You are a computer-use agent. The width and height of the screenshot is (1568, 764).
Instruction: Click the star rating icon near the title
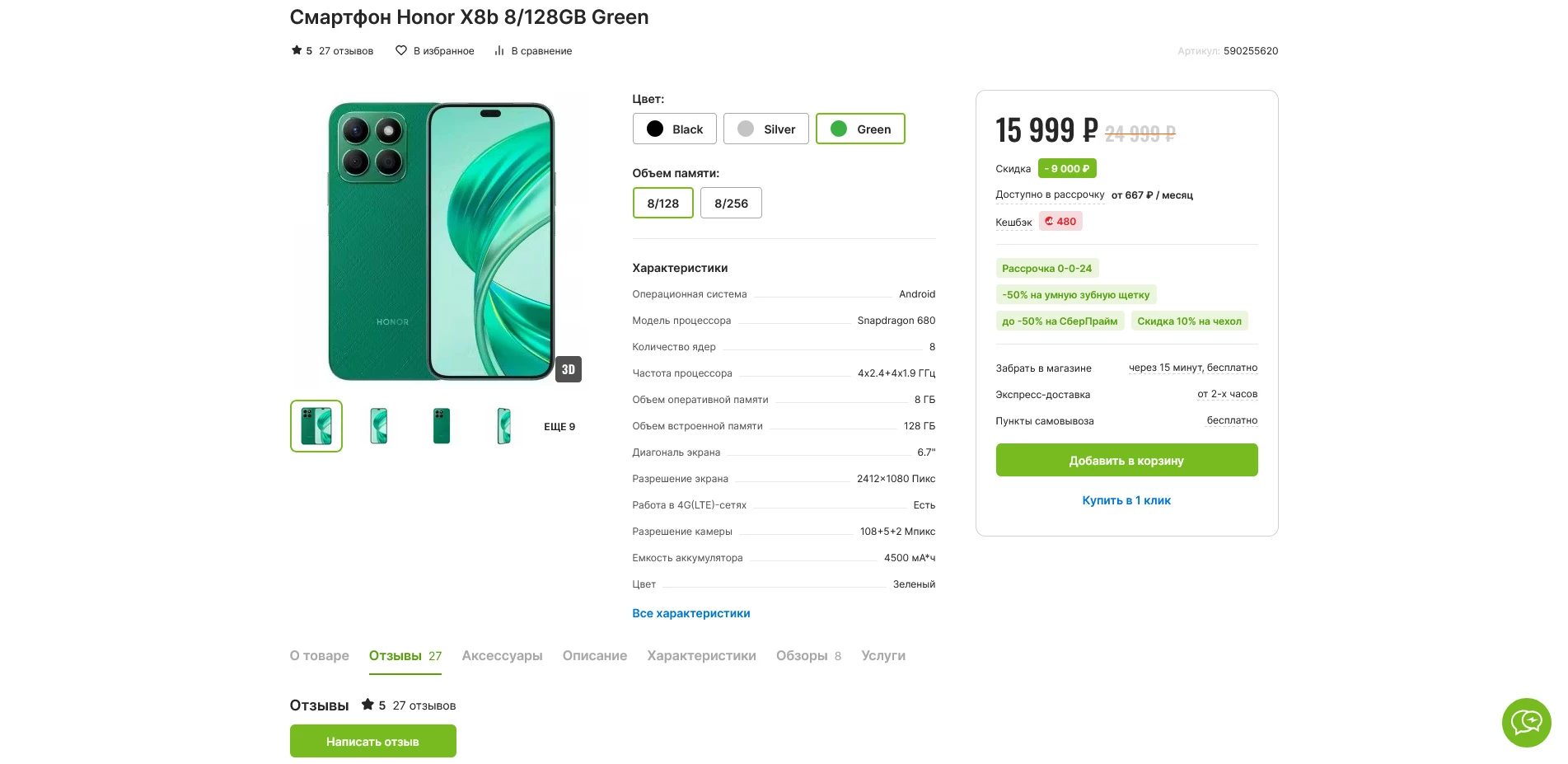pos(297,51)
